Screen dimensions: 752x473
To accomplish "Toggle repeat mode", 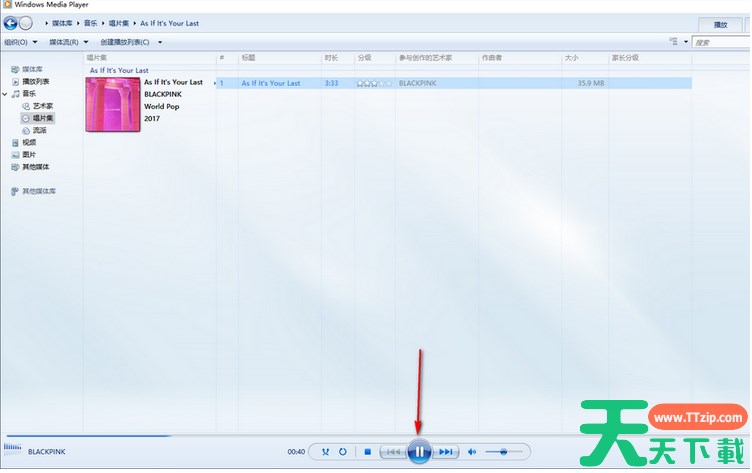I will [342, 452].
